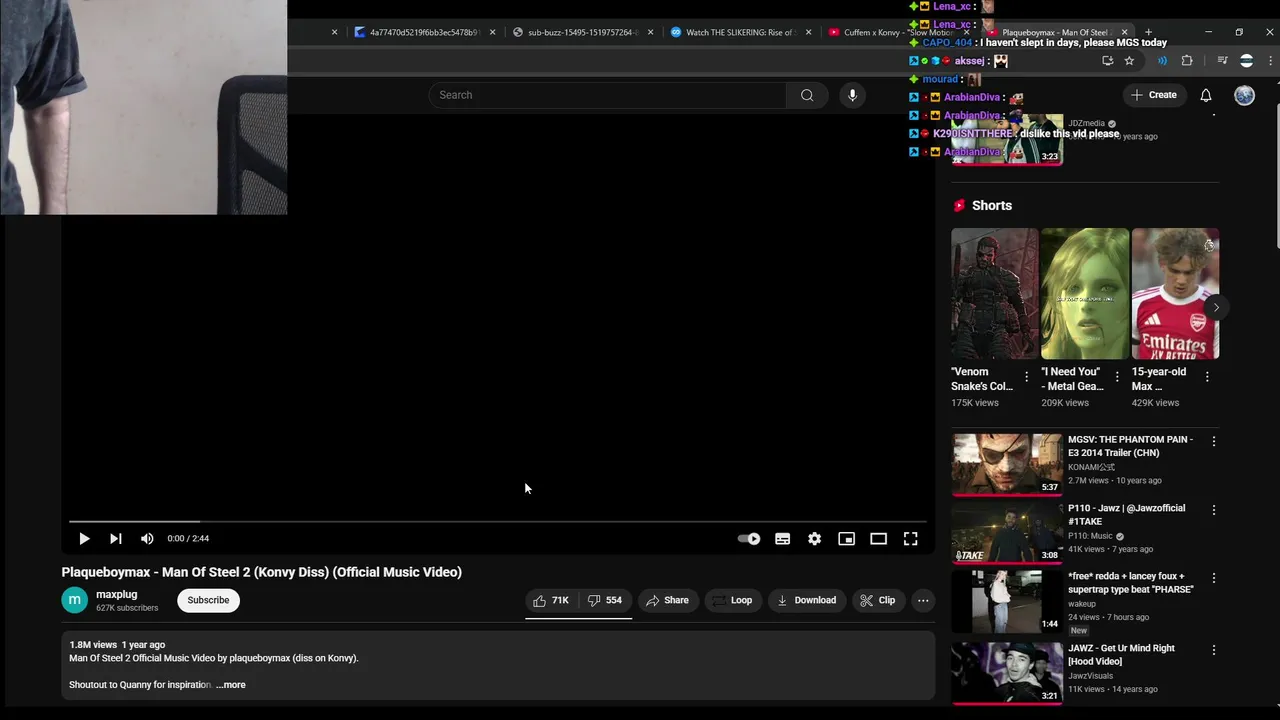The width and height of the screenshot is (1280, 720).
Task: Start voice search with microphone
Action: coord(852,95)
